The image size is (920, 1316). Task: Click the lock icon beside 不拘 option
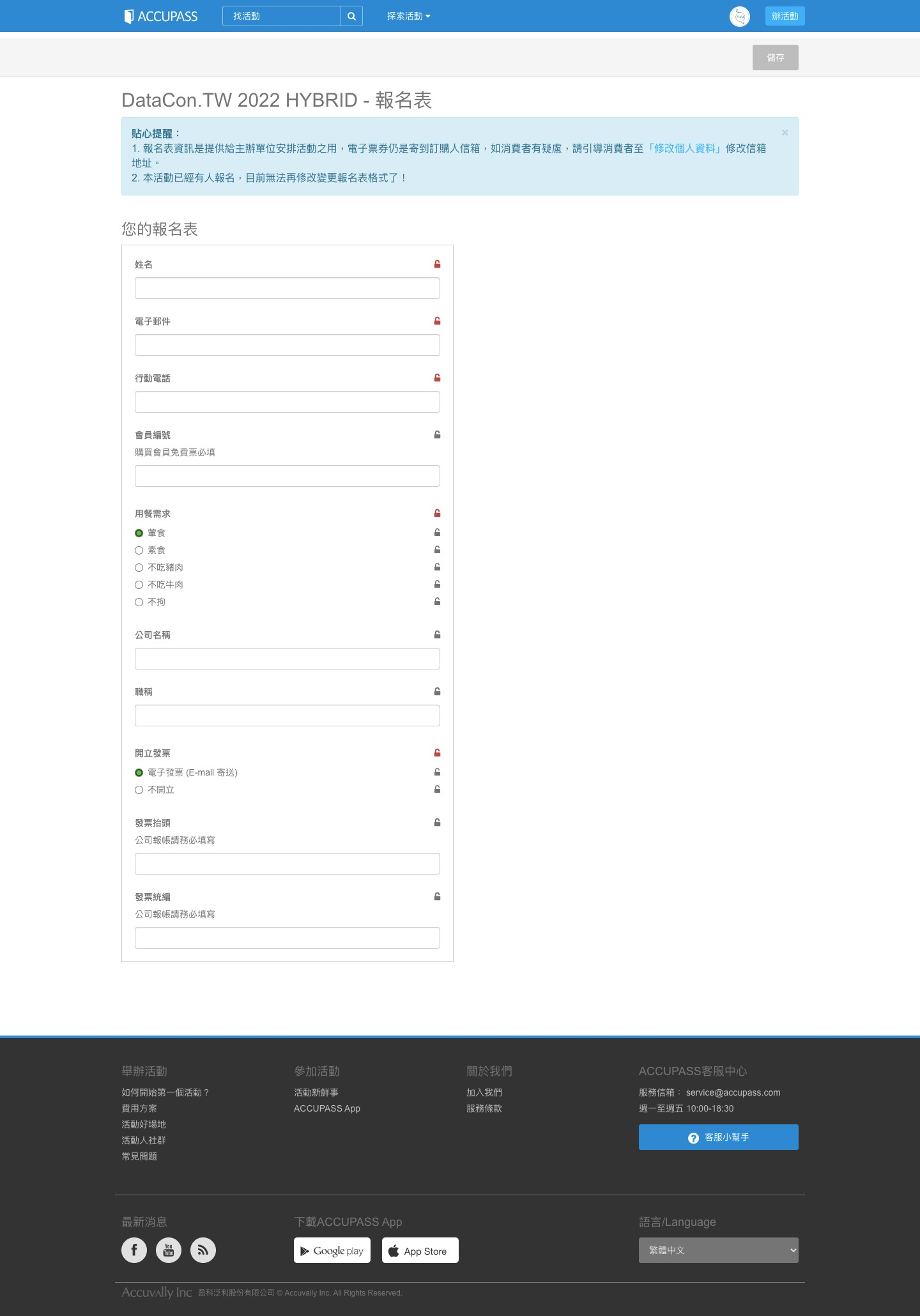tap(437, 601)
